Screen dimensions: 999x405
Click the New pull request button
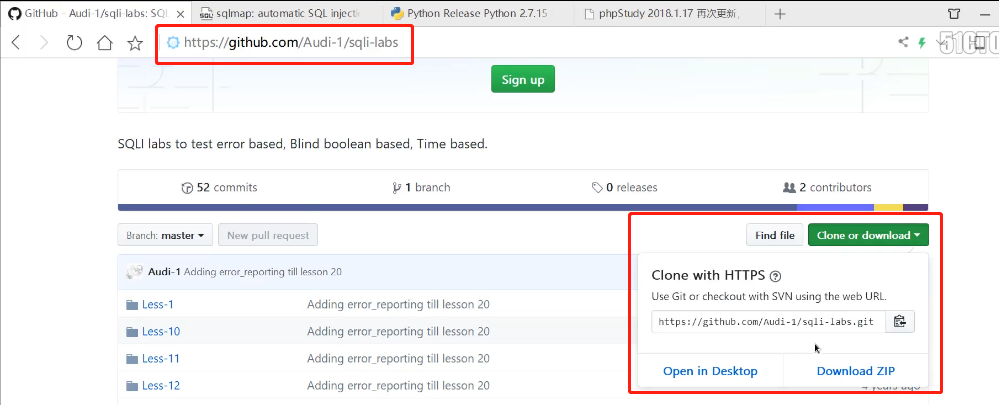268,235
